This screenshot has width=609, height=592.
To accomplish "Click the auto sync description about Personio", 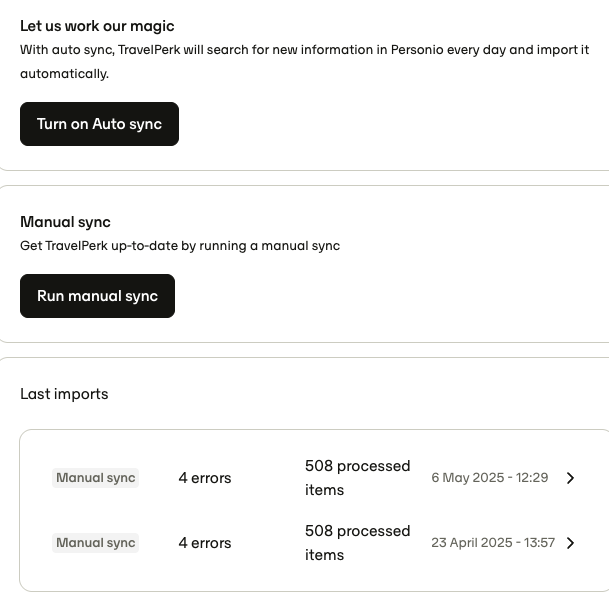I will (304, 61).
